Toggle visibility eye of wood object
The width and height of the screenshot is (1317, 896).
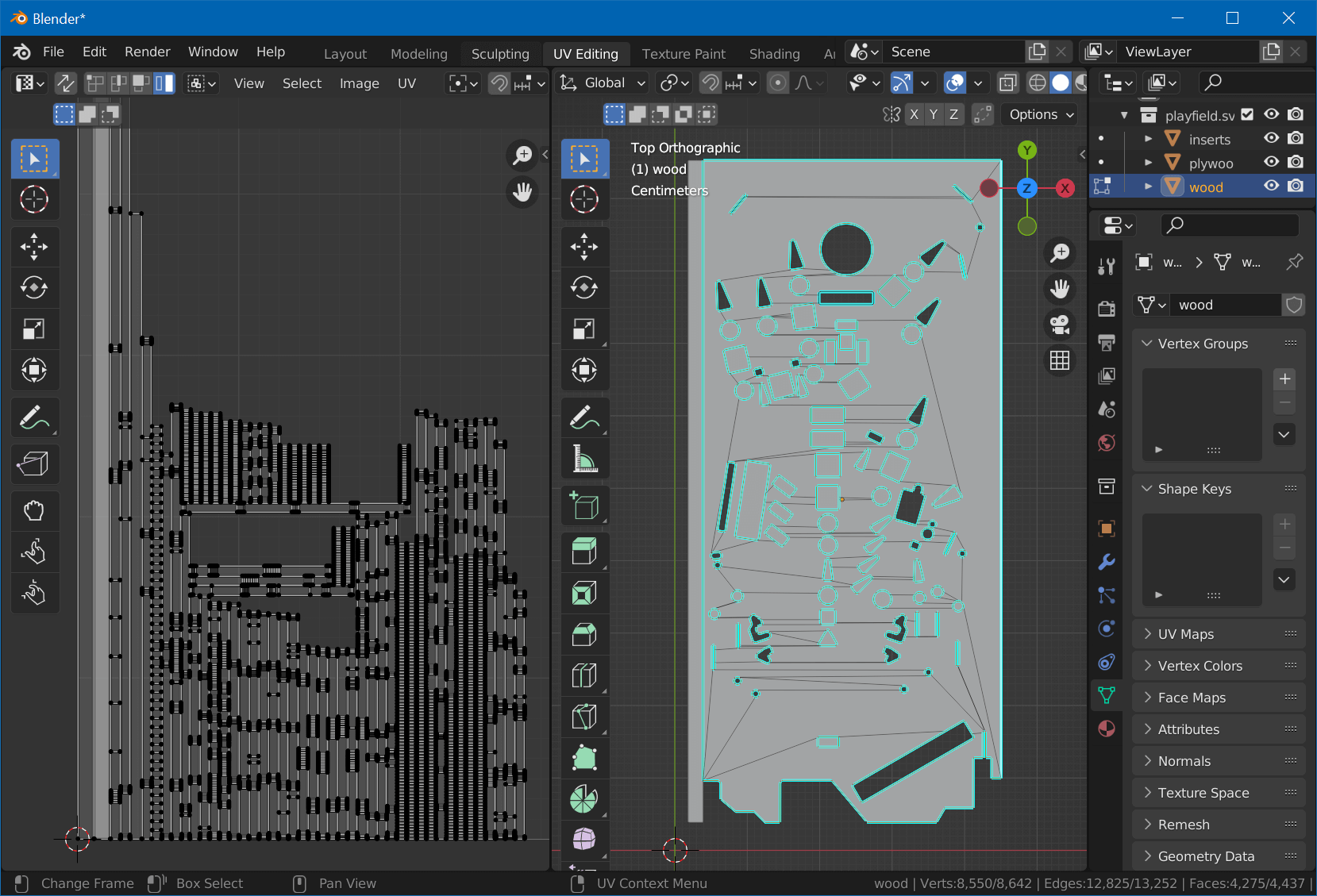click(1272, 186)
